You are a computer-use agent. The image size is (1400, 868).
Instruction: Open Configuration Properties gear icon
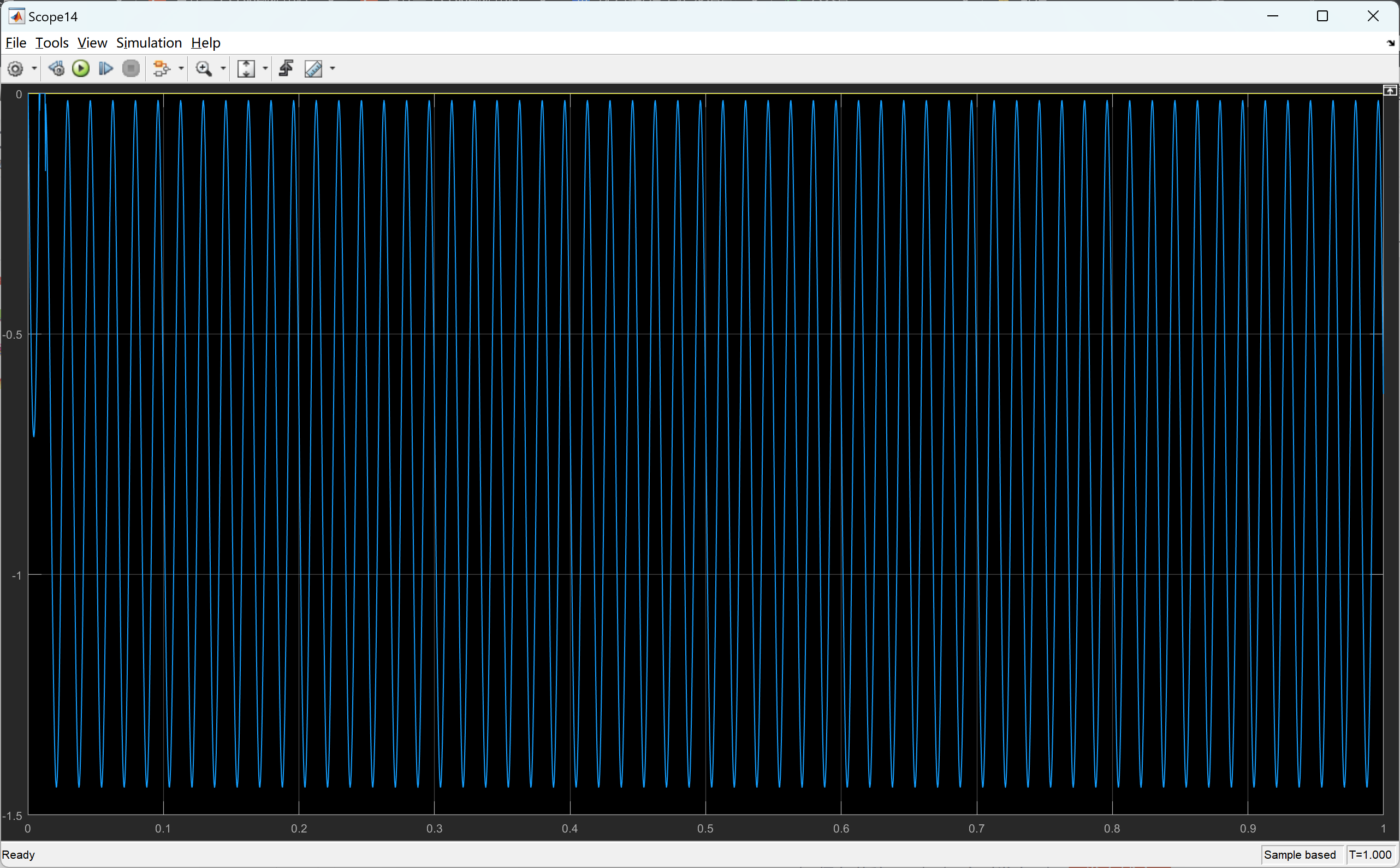15,69
